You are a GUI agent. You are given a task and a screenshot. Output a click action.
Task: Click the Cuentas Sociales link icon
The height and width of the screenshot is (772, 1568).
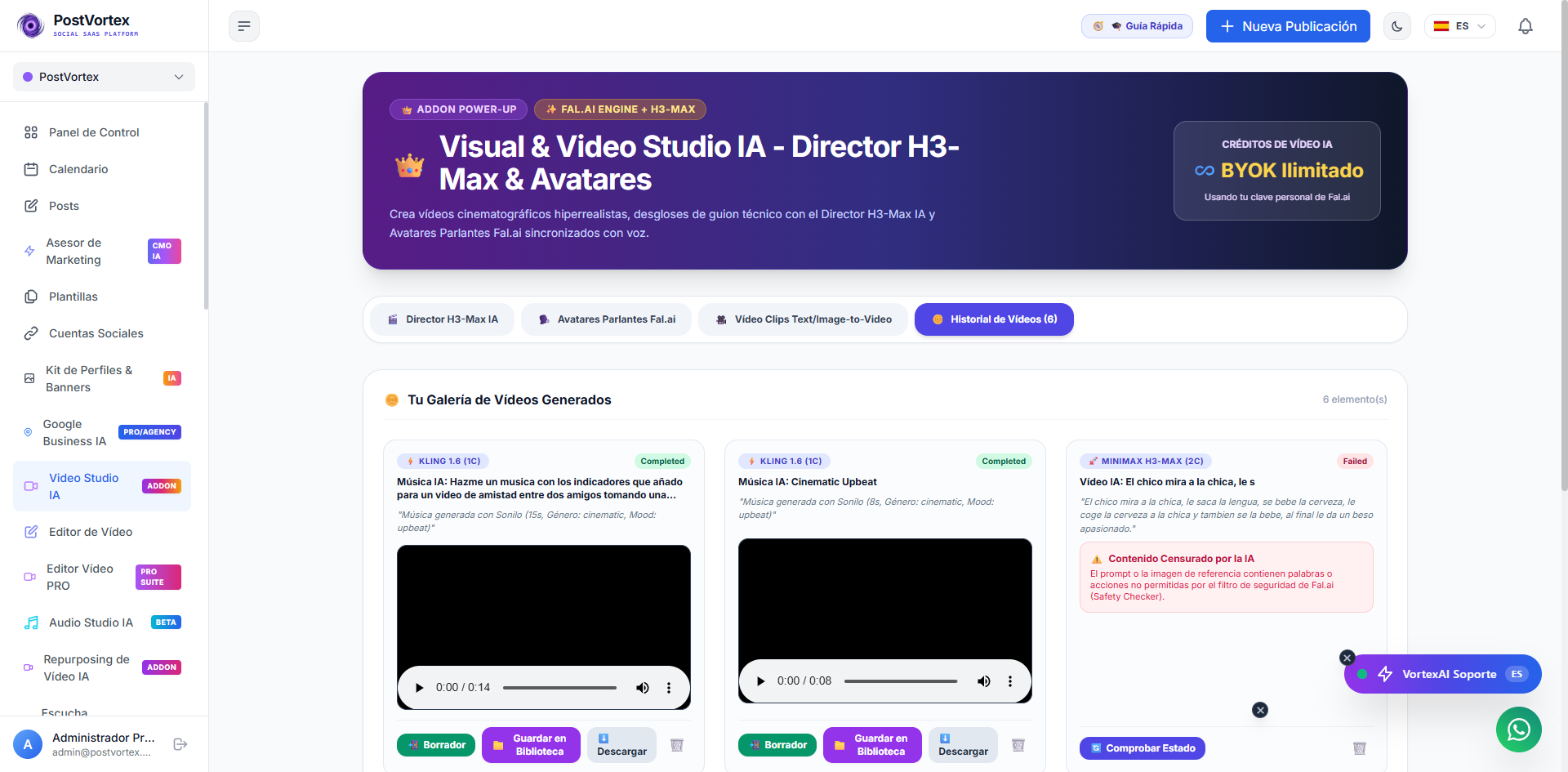pos(31,333)
